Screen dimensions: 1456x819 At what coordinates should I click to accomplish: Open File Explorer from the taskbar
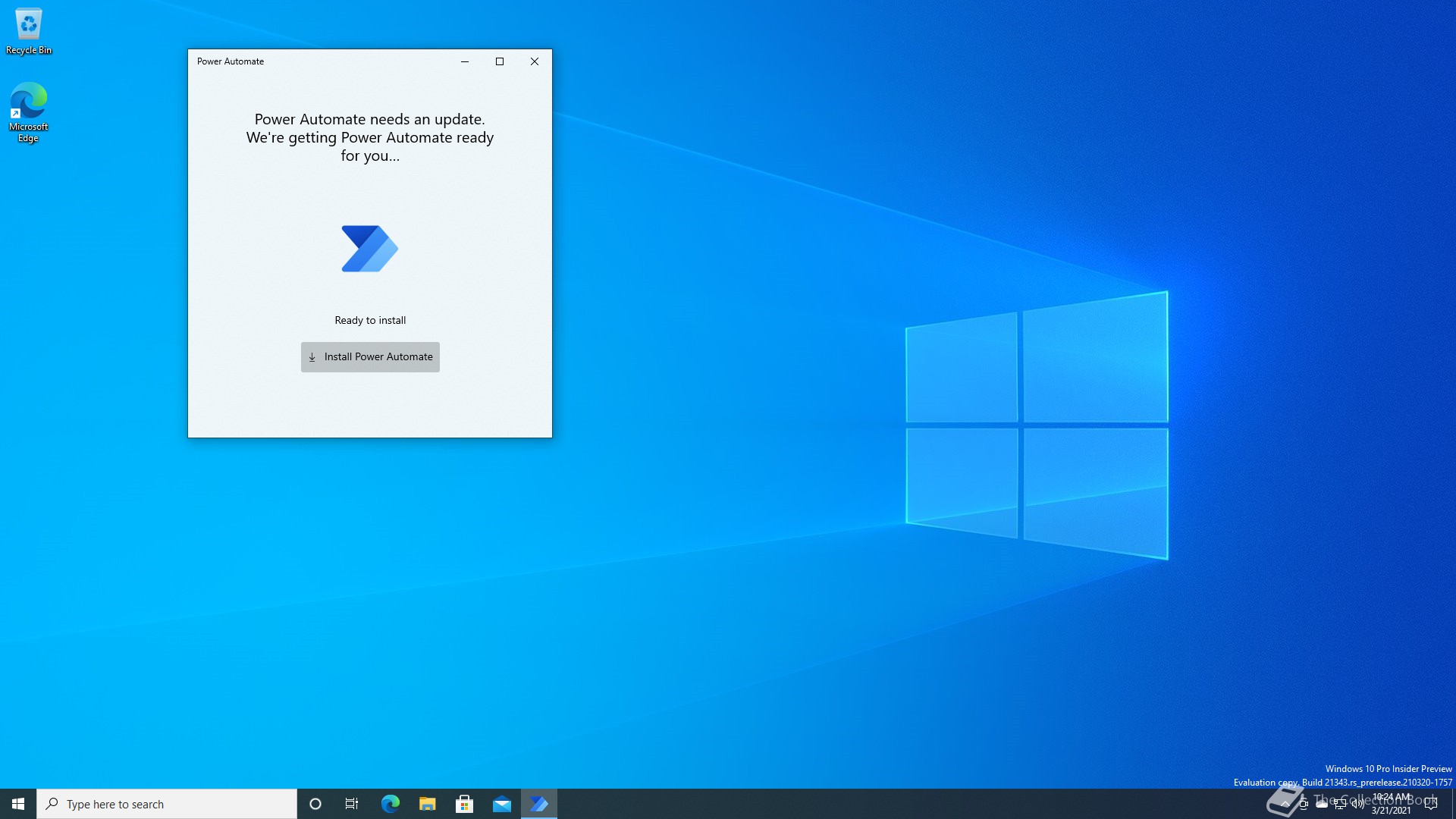428,804
